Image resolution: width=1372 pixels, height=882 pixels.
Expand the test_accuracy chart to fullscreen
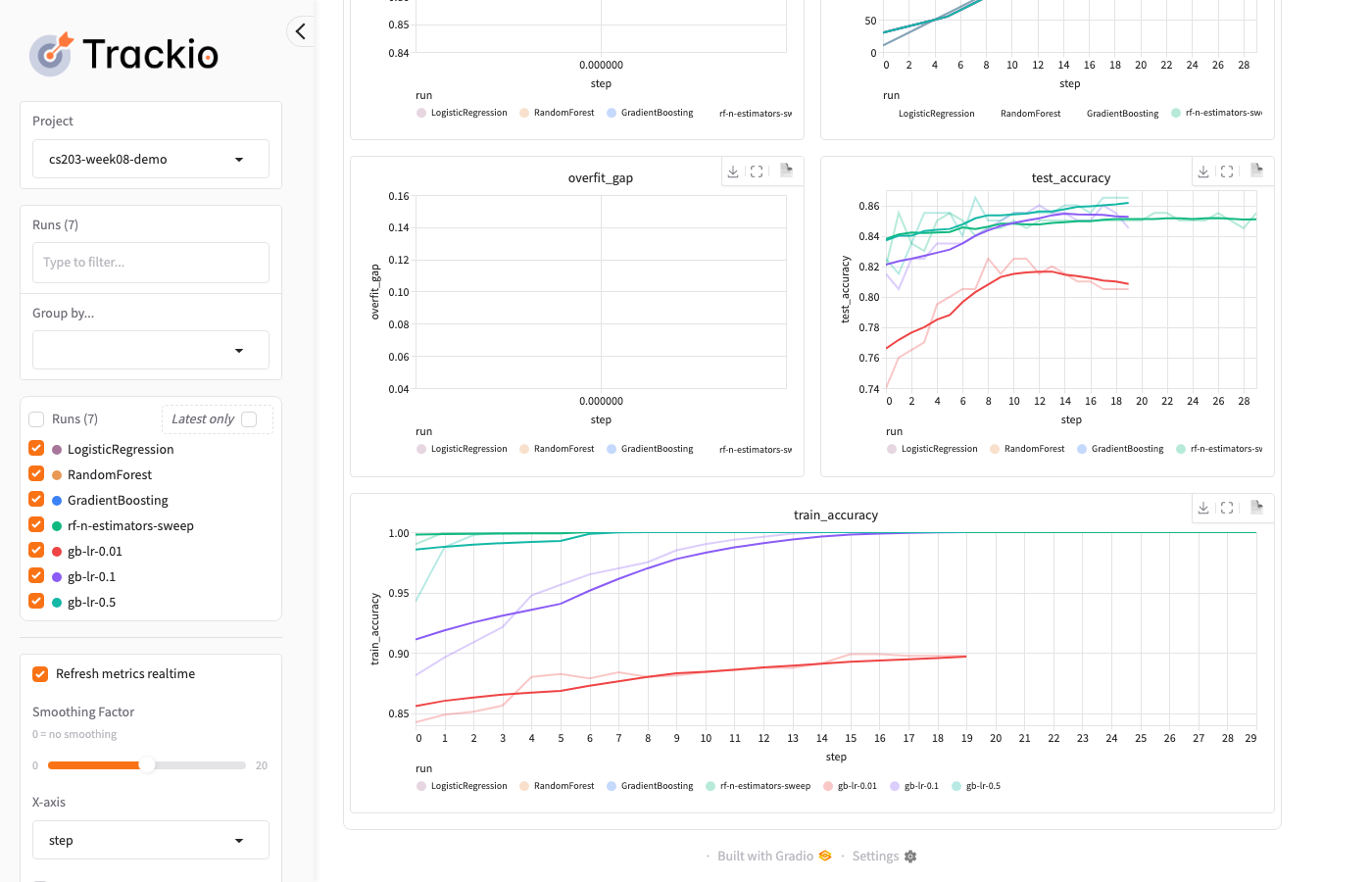pyautogui.click(x=1227, y=171)
